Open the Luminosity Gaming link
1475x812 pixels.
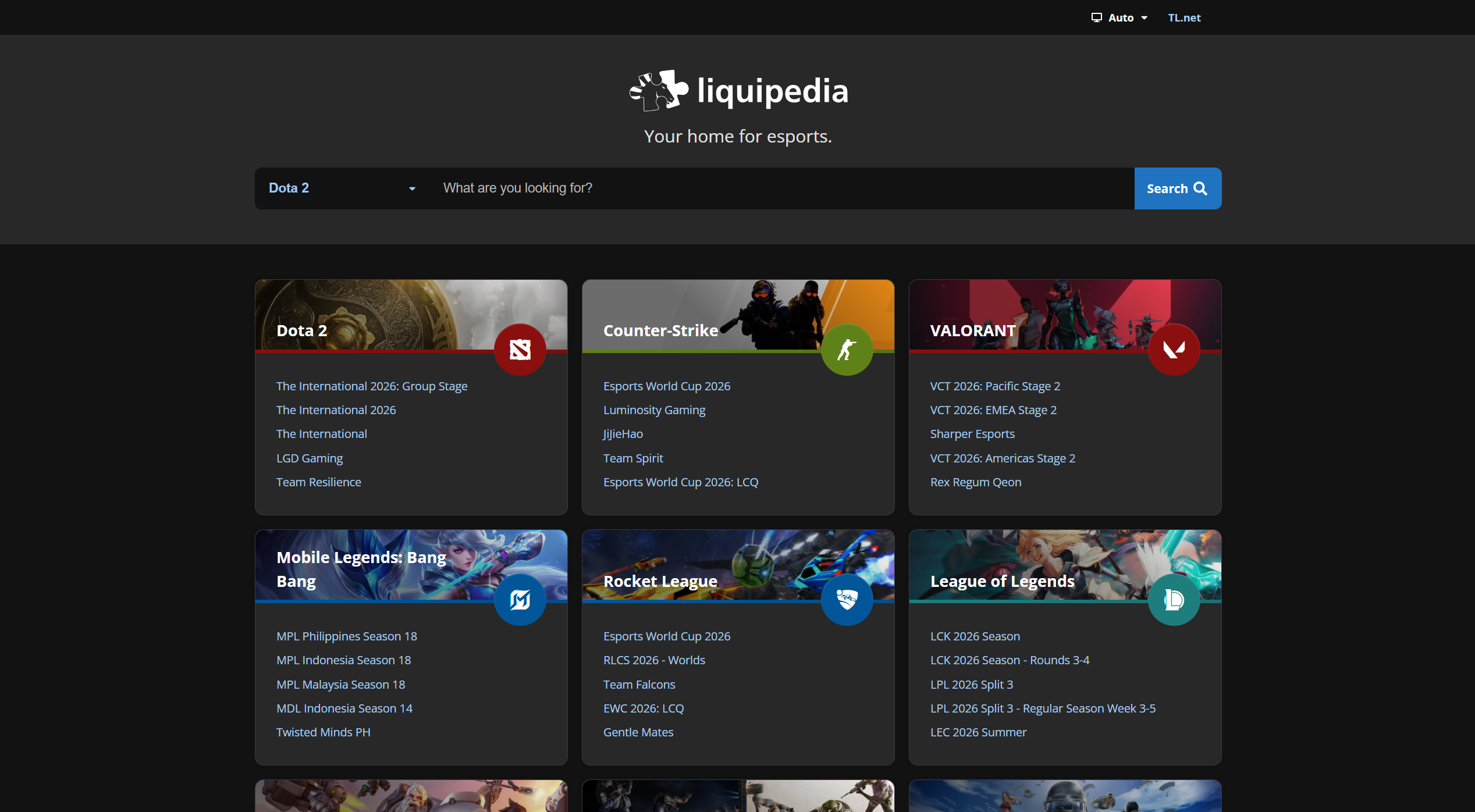click(654, 410)
